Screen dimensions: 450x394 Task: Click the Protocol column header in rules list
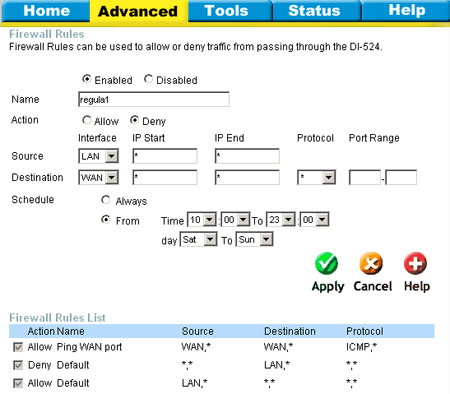pos(365,331)
